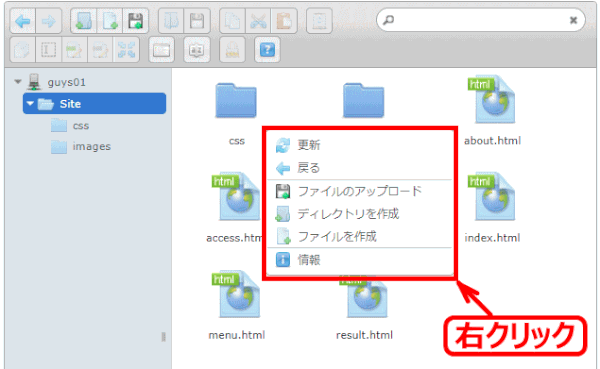This screenshot has width=600, height=369.
Task: Select the index.html file icon
Action: (x=492, y=196)
